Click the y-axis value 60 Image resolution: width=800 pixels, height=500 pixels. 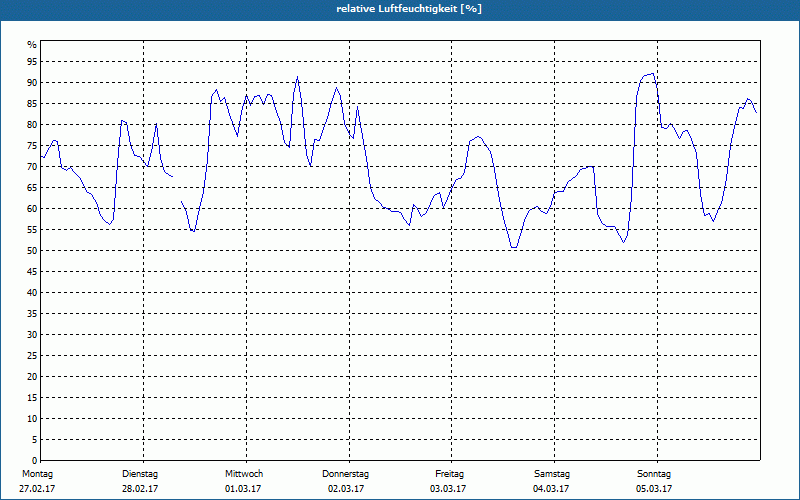[32, 209]
